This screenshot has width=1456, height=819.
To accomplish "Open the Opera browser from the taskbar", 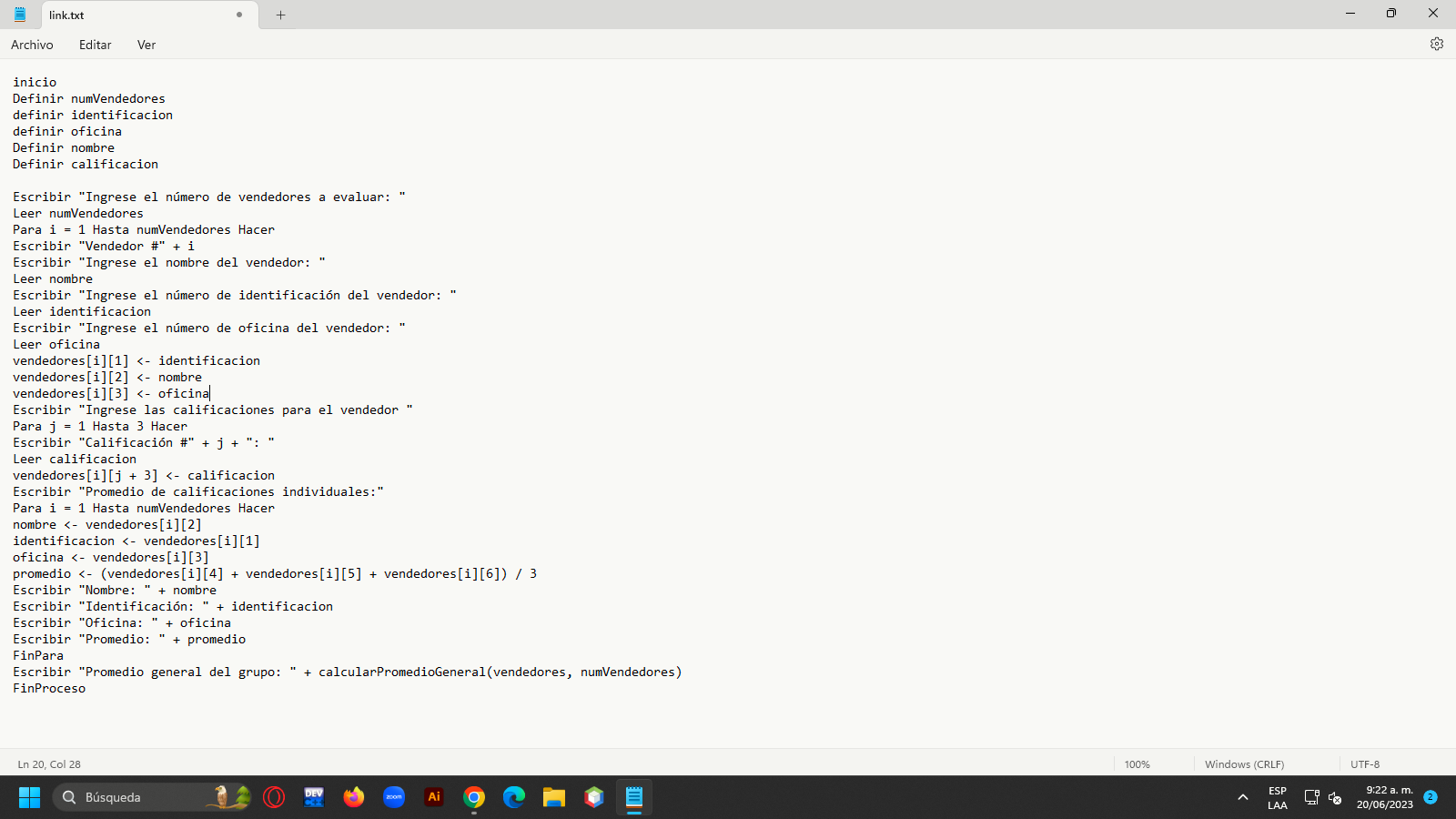I will 273,797.
